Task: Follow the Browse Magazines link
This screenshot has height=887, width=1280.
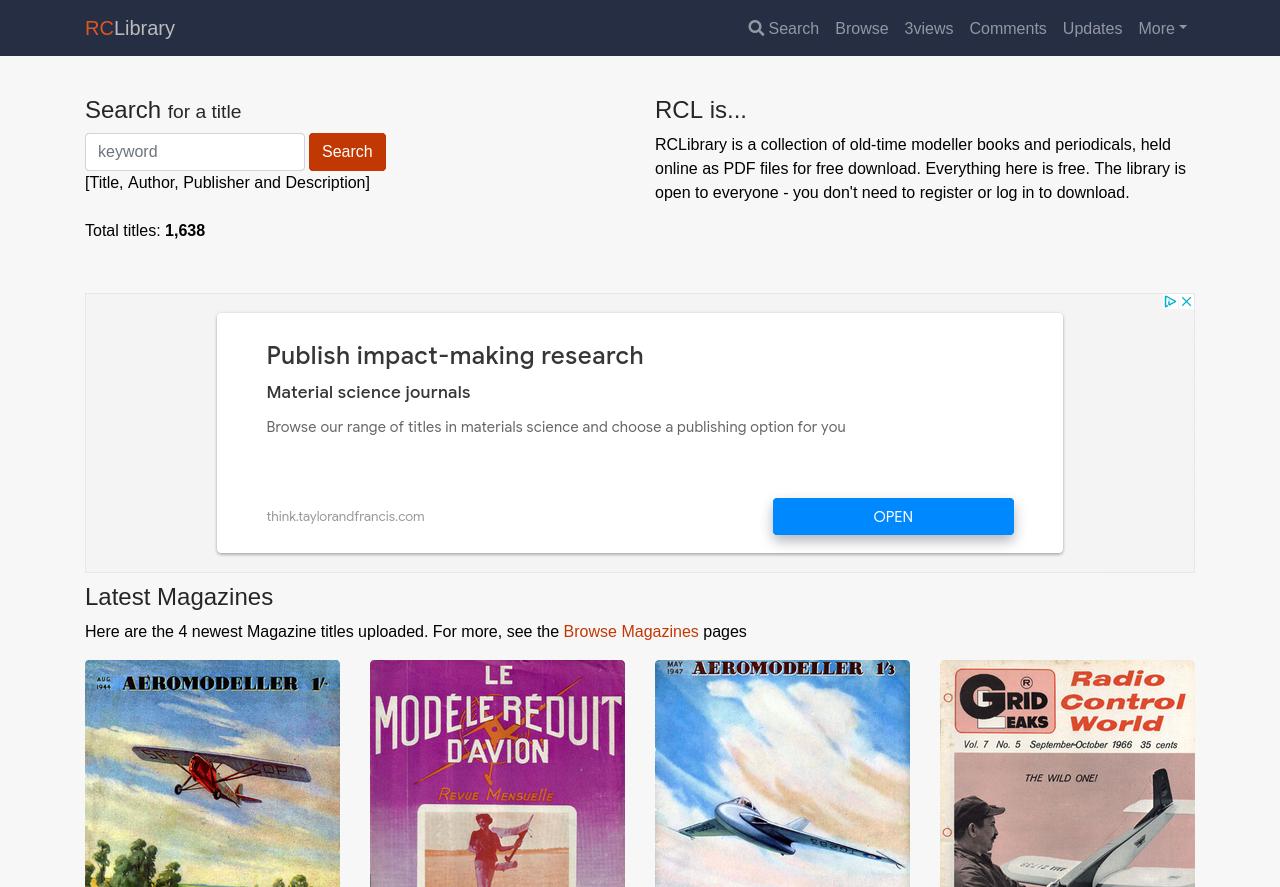Action: click(x=630, y=631)
